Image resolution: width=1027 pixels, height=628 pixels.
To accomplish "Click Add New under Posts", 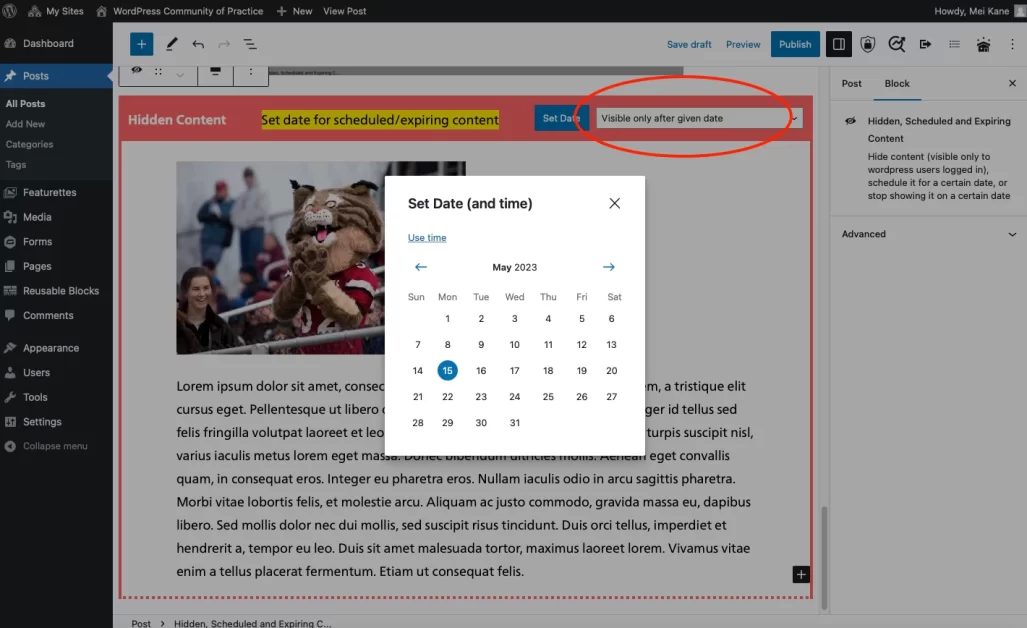I will [x=25, y=124].
